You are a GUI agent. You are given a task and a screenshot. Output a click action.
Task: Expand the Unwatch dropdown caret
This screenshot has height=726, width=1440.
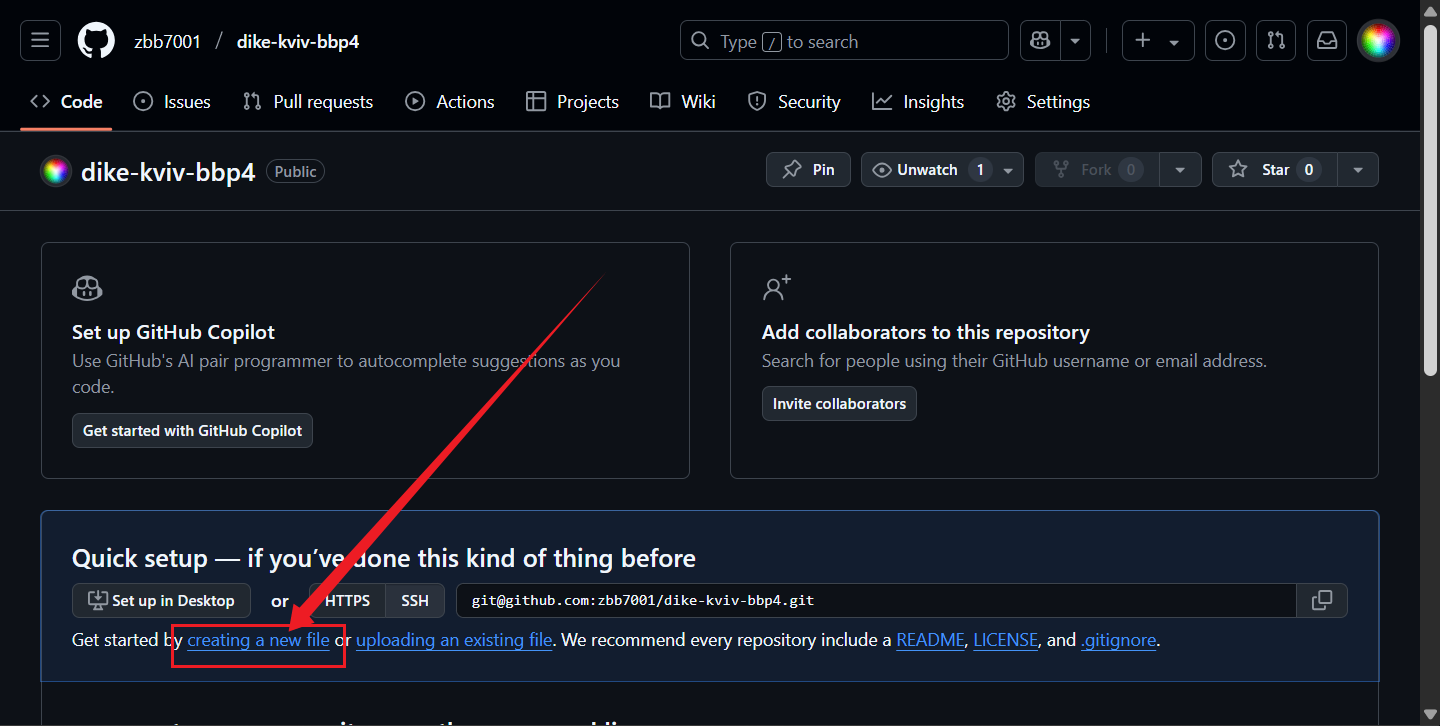[1008, 170]
